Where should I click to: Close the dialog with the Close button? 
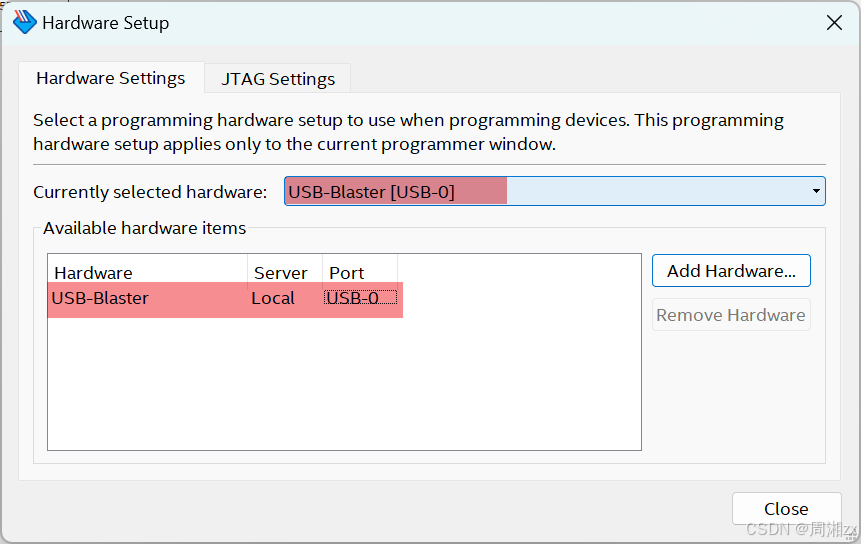[x=786, y=508]
